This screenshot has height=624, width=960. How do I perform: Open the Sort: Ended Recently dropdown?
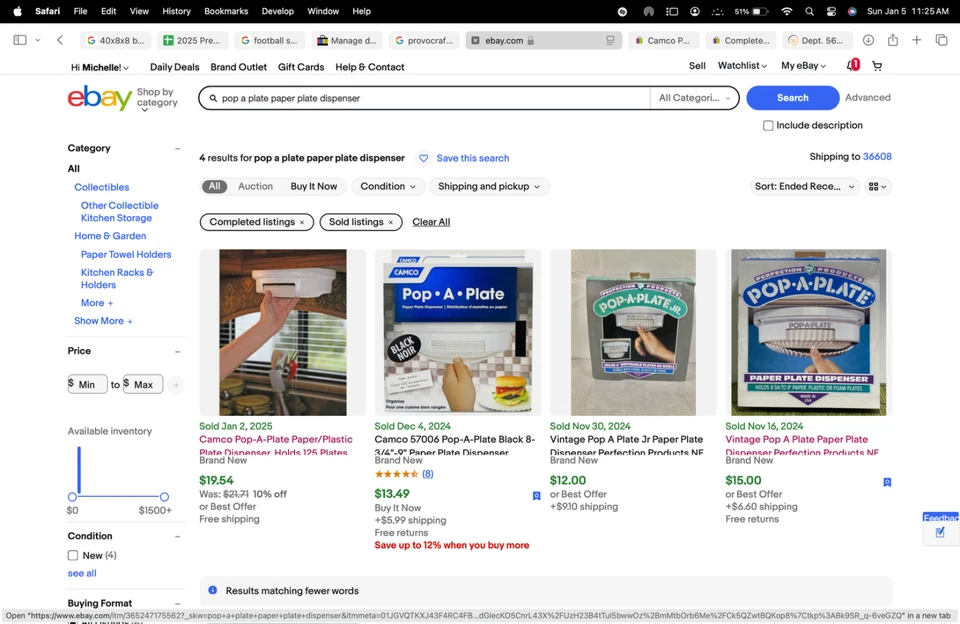tap(804, 187)
